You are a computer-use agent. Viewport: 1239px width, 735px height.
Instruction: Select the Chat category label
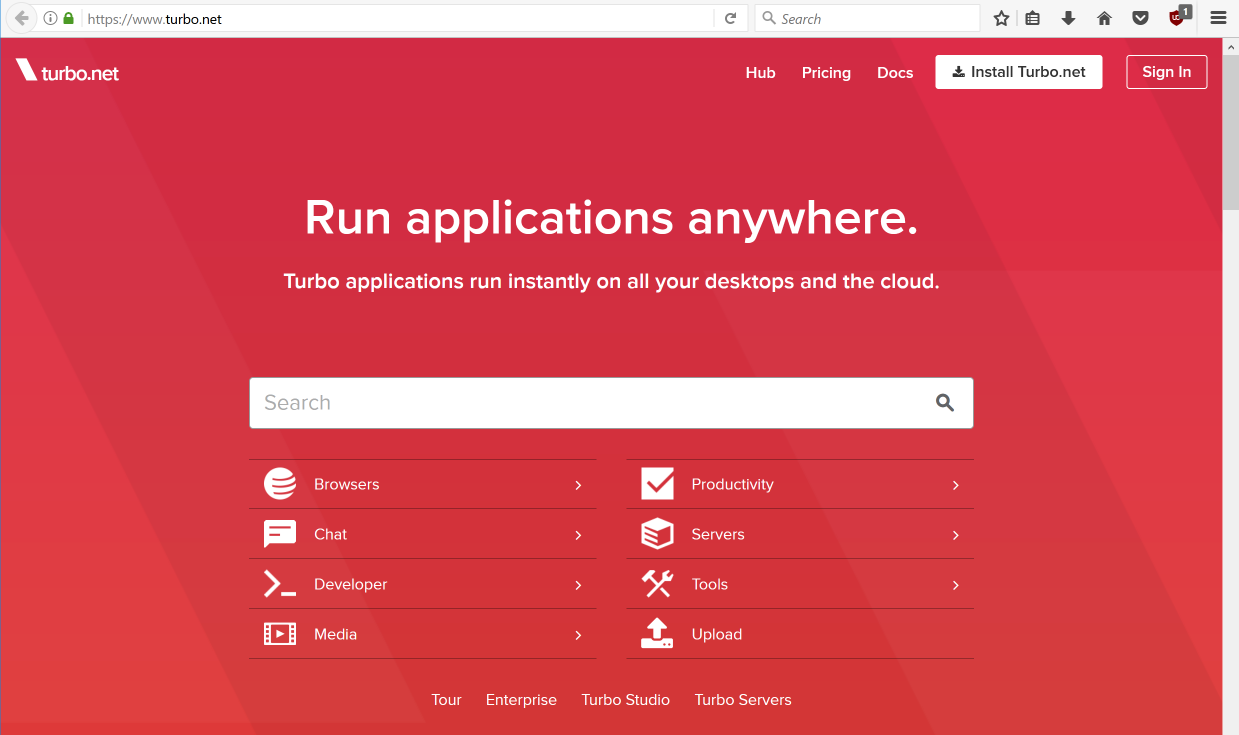[330, 534]
